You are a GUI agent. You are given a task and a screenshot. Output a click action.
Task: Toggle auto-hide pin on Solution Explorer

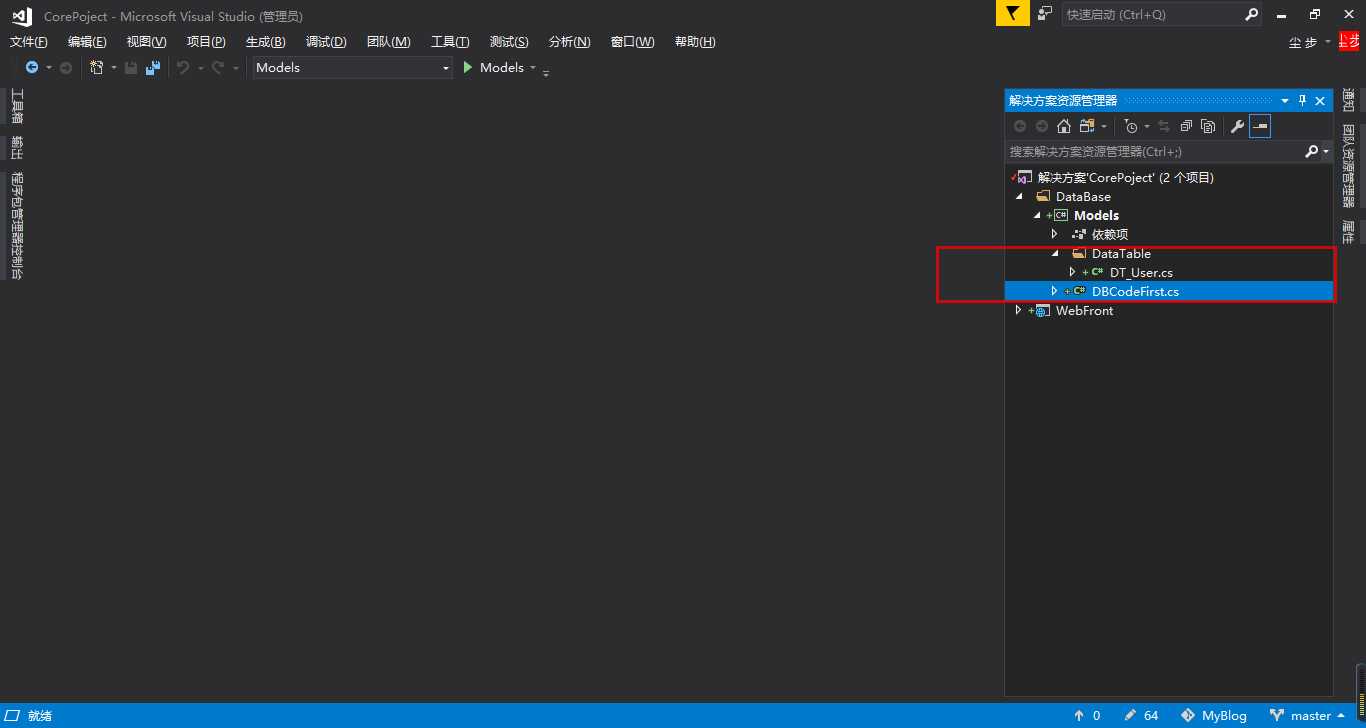1303,100
